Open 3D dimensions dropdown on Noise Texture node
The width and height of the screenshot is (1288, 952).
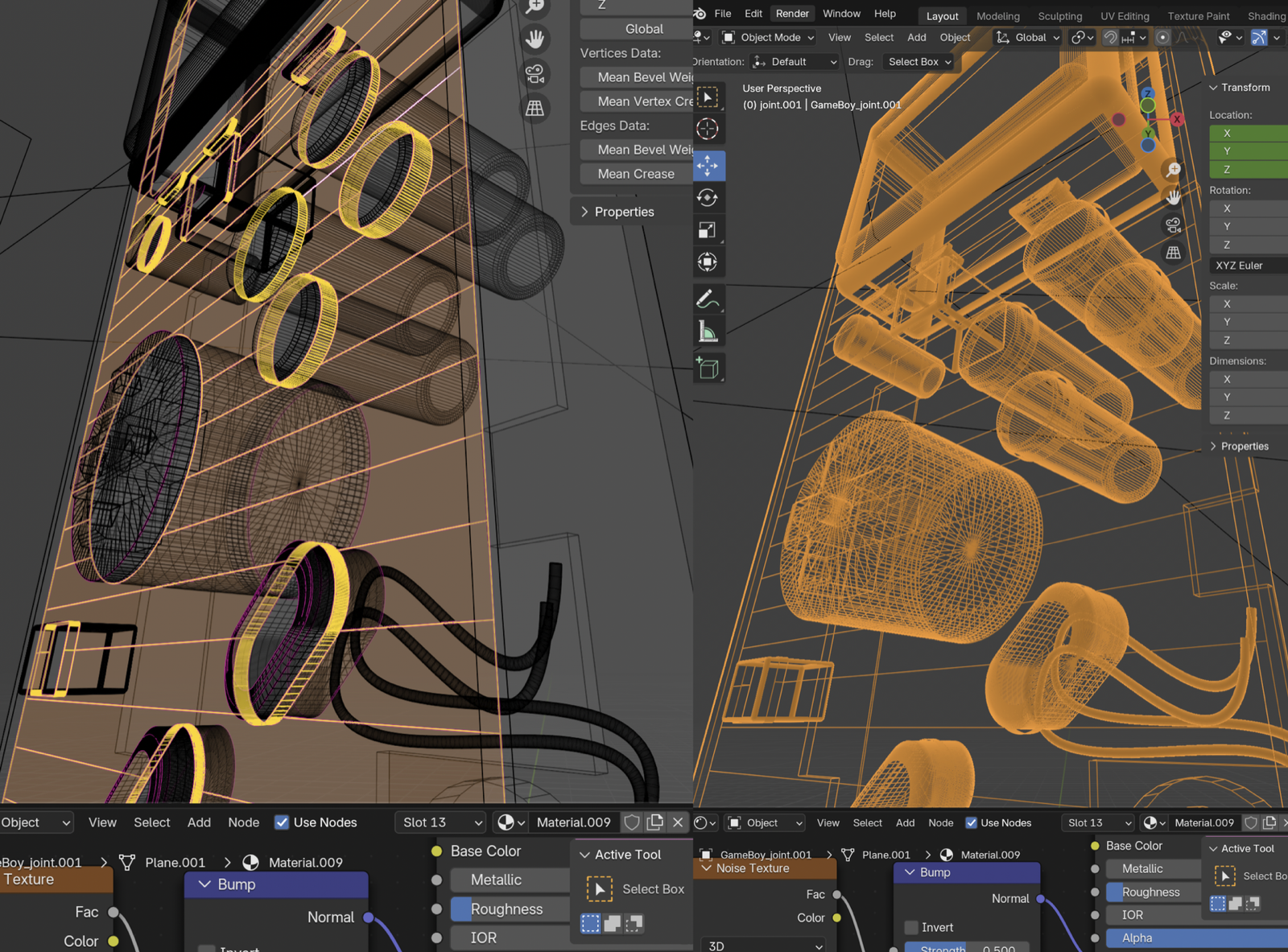coord(763,946)
